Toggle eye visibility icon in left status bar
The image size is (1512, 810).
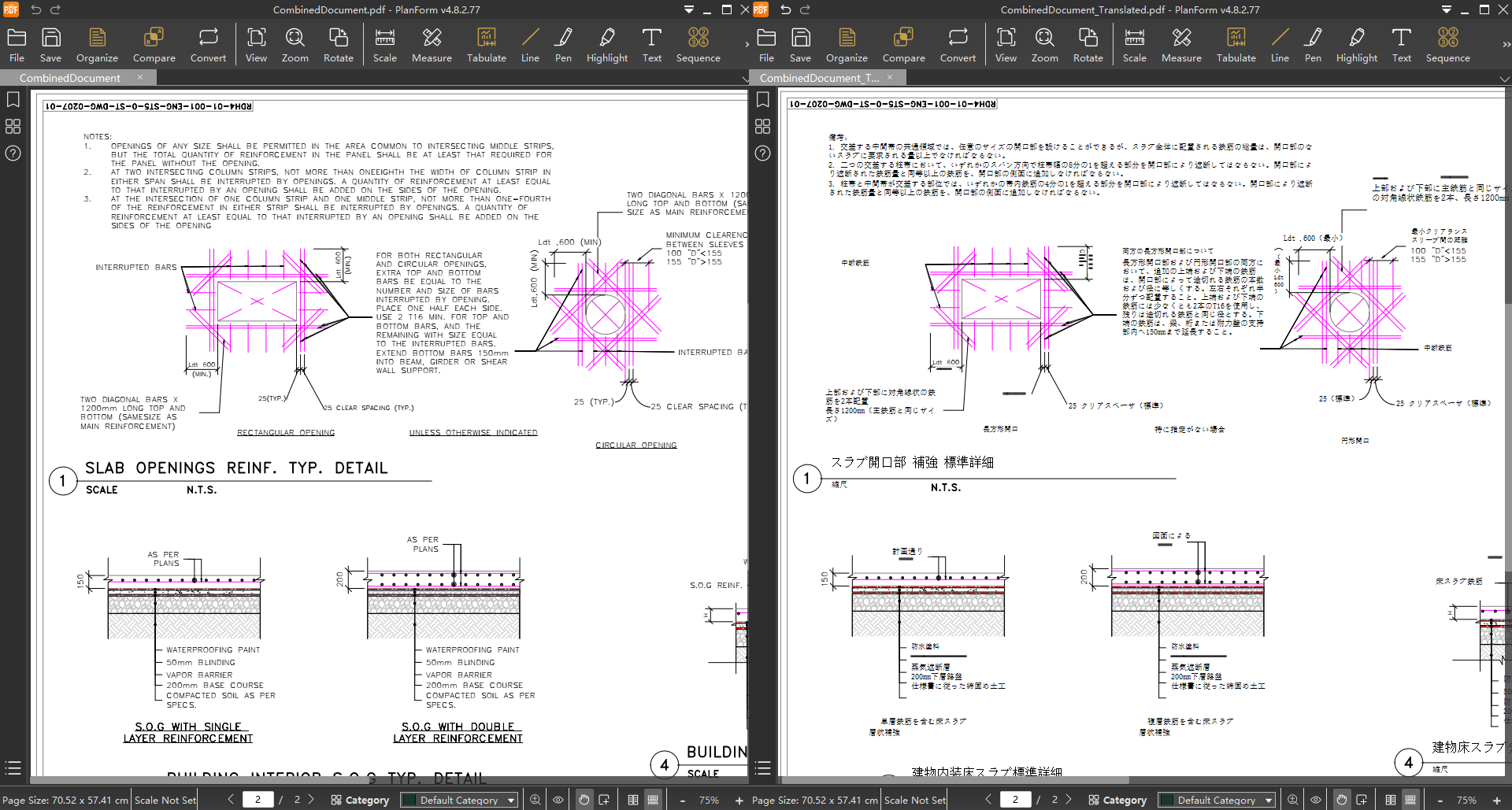pos(558,800)
